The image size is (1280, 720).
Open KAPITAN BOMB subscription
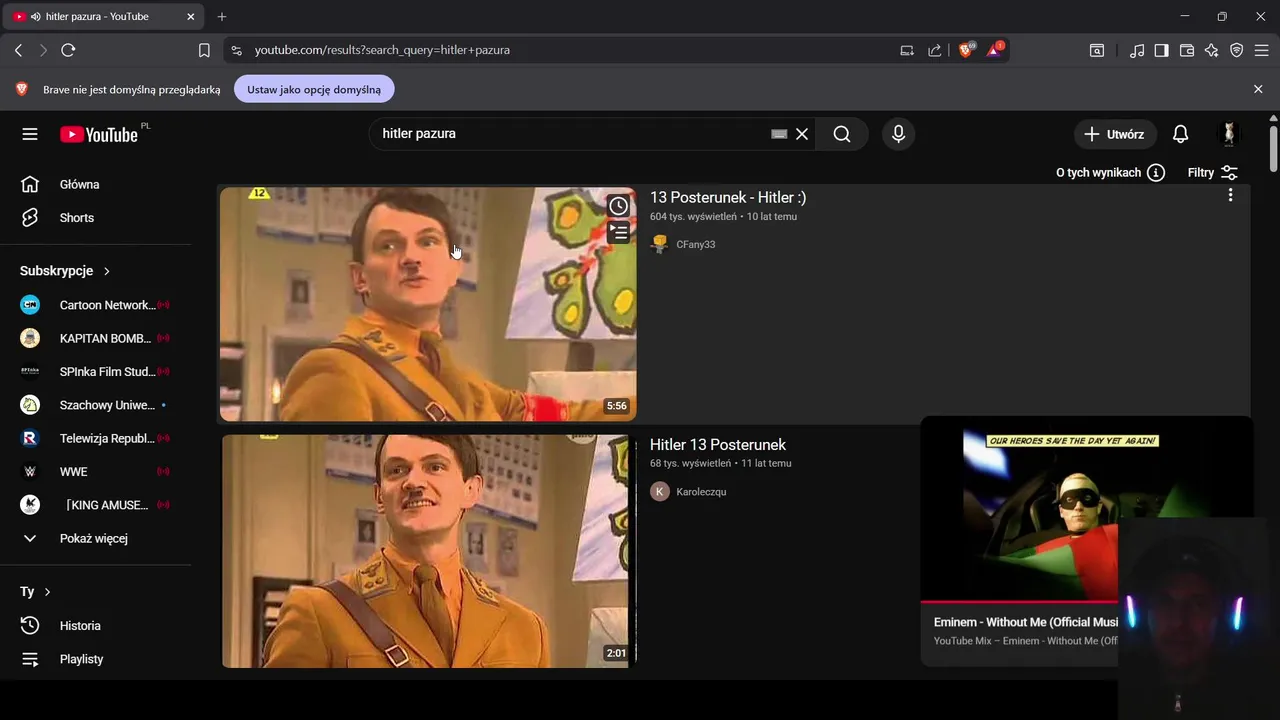pos(95,338)
